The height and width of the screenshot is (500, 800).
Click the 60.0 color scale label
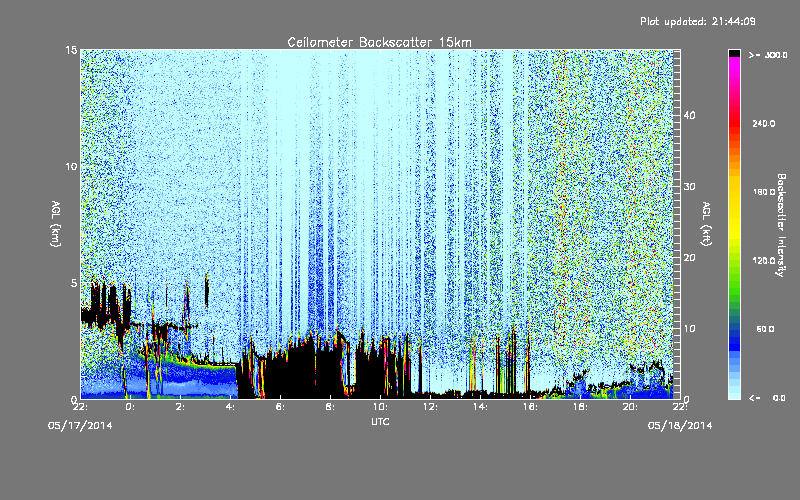[x=765, y=329]
